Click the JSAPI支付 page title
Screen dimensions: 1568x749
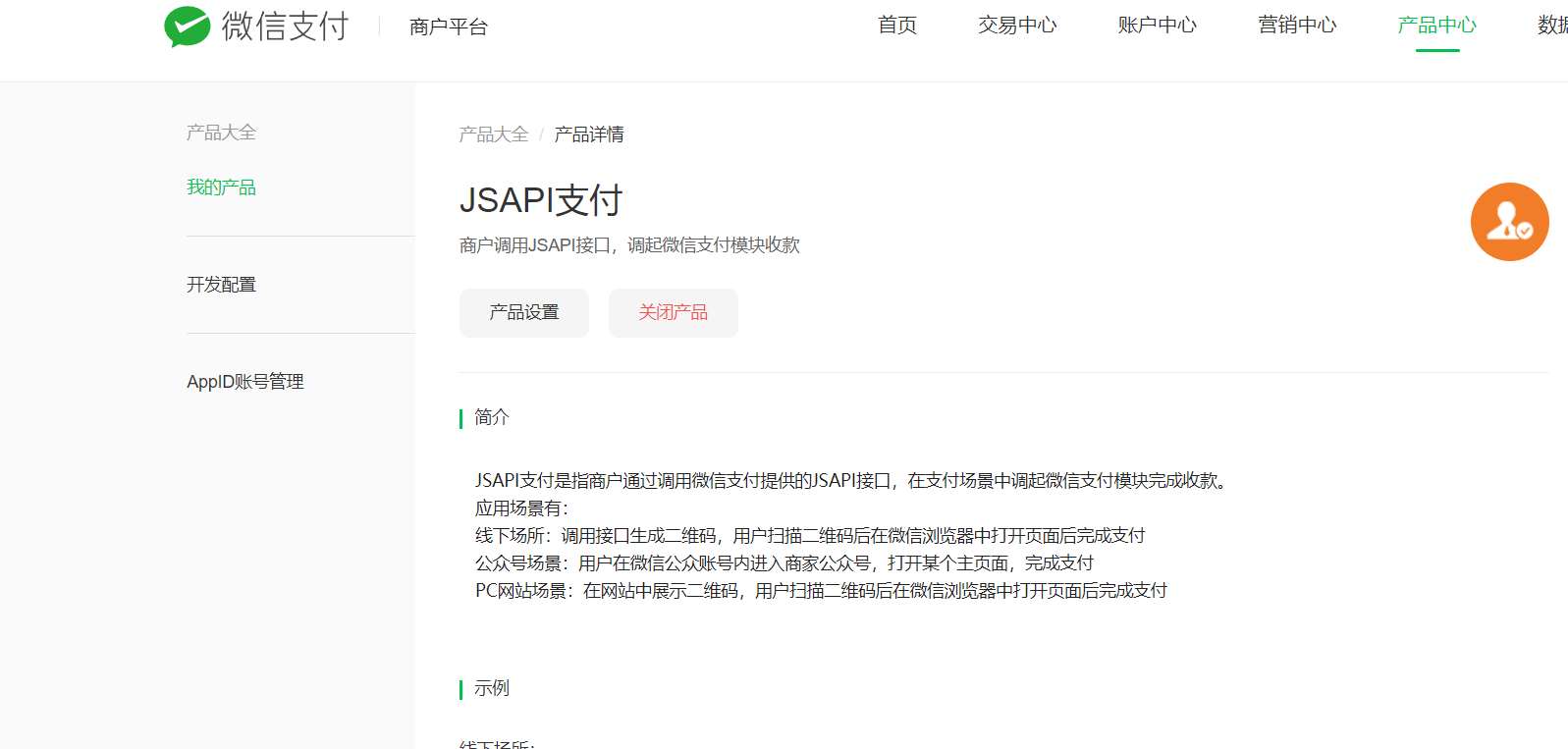pyautogui.click(x=541, y=200)
